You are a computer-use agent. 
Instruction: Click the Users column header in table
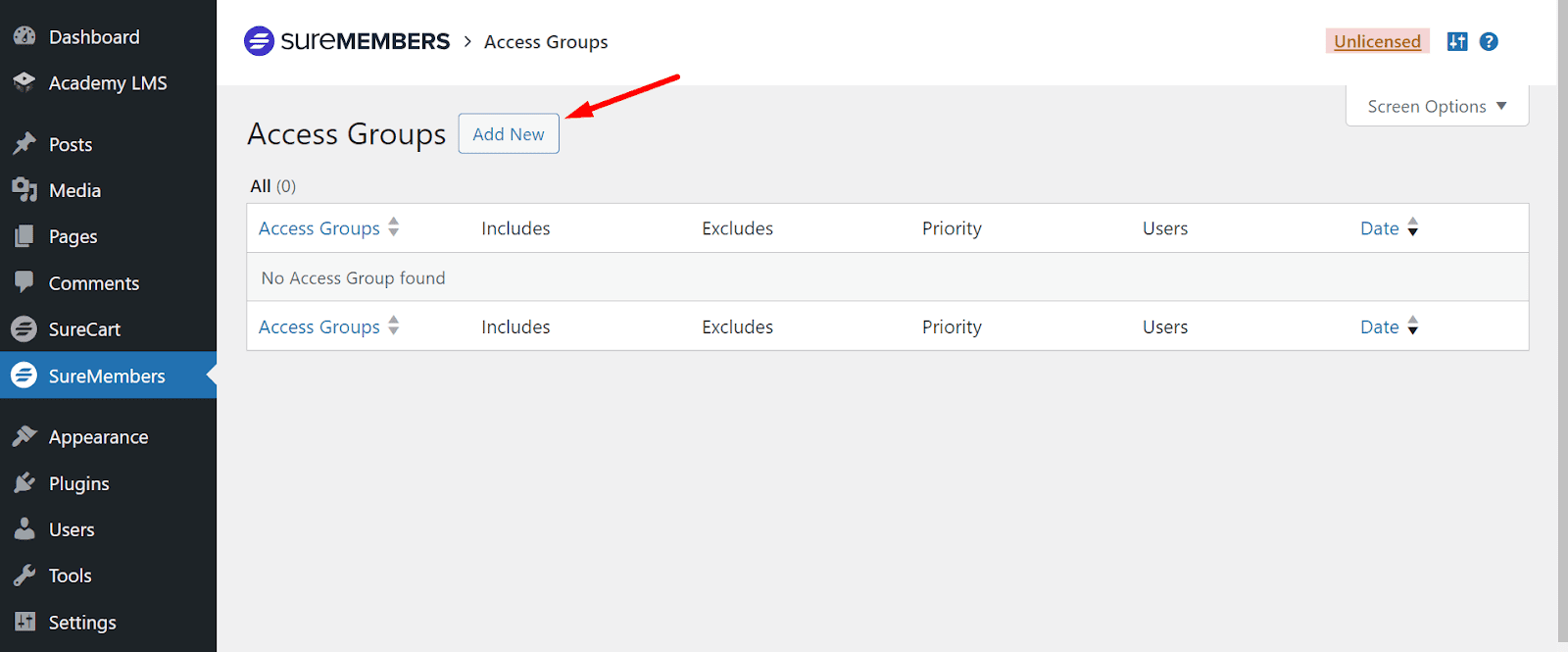tap(1165, 228)
